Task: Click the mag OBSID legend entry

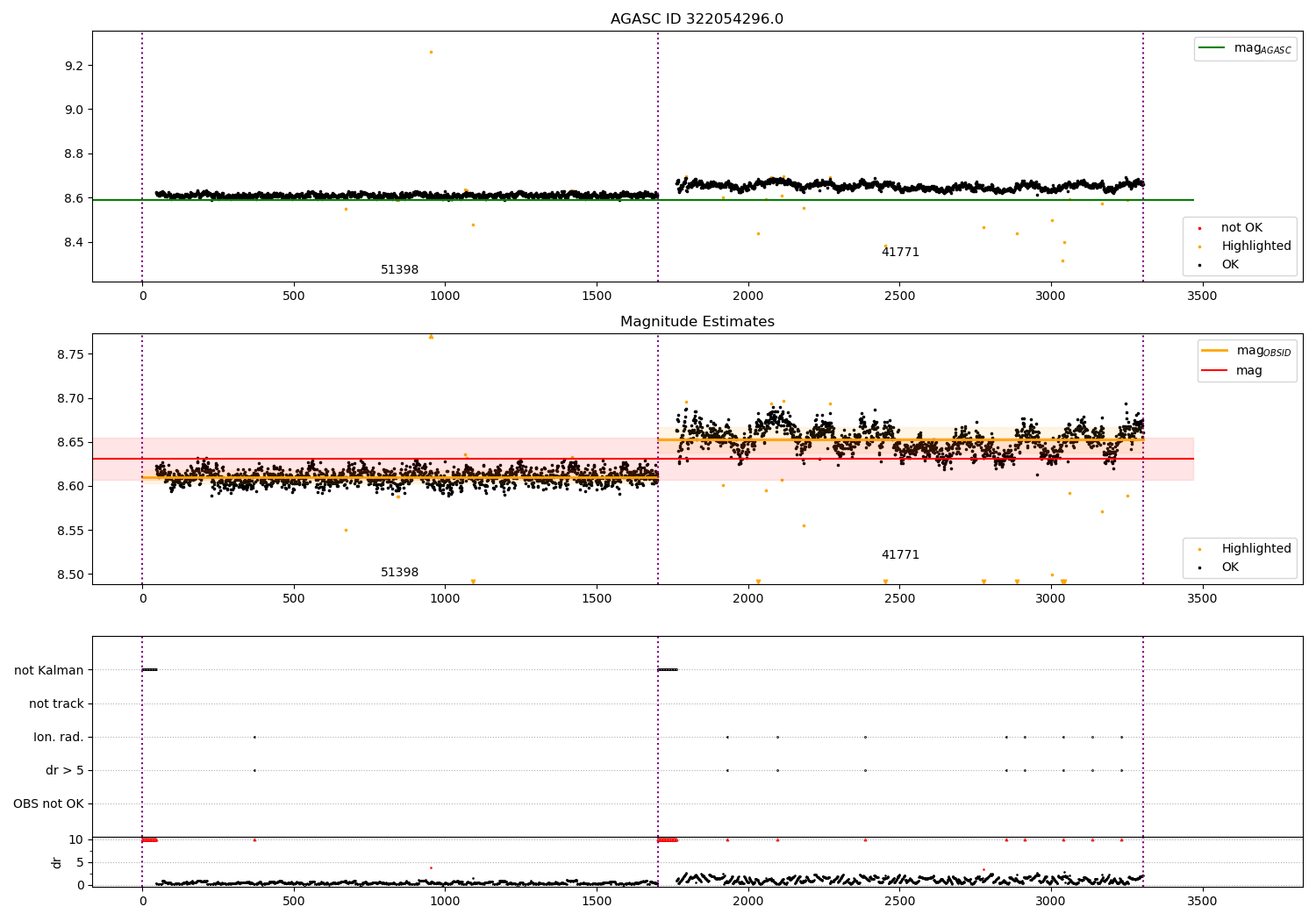Action: point(1247,351)
